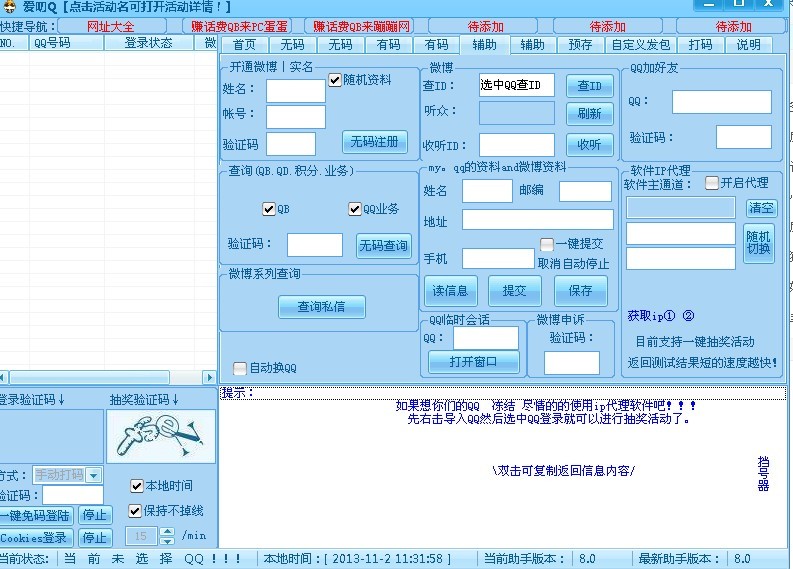The height and width of the screenshot is (569, 793).
Task: Click the 手机 input field
Action: coord(498,258)
